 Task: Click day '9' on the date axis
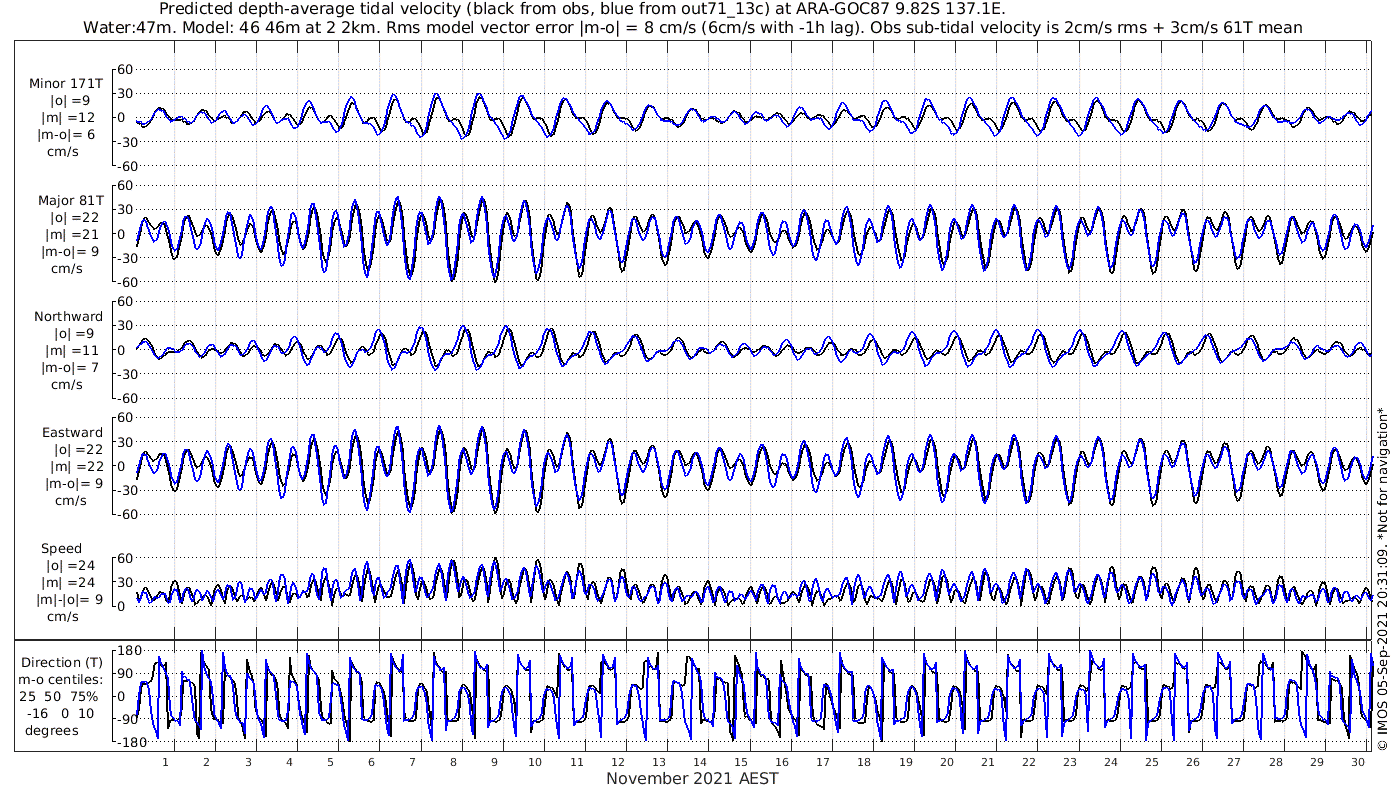click(x=494, y=762)
